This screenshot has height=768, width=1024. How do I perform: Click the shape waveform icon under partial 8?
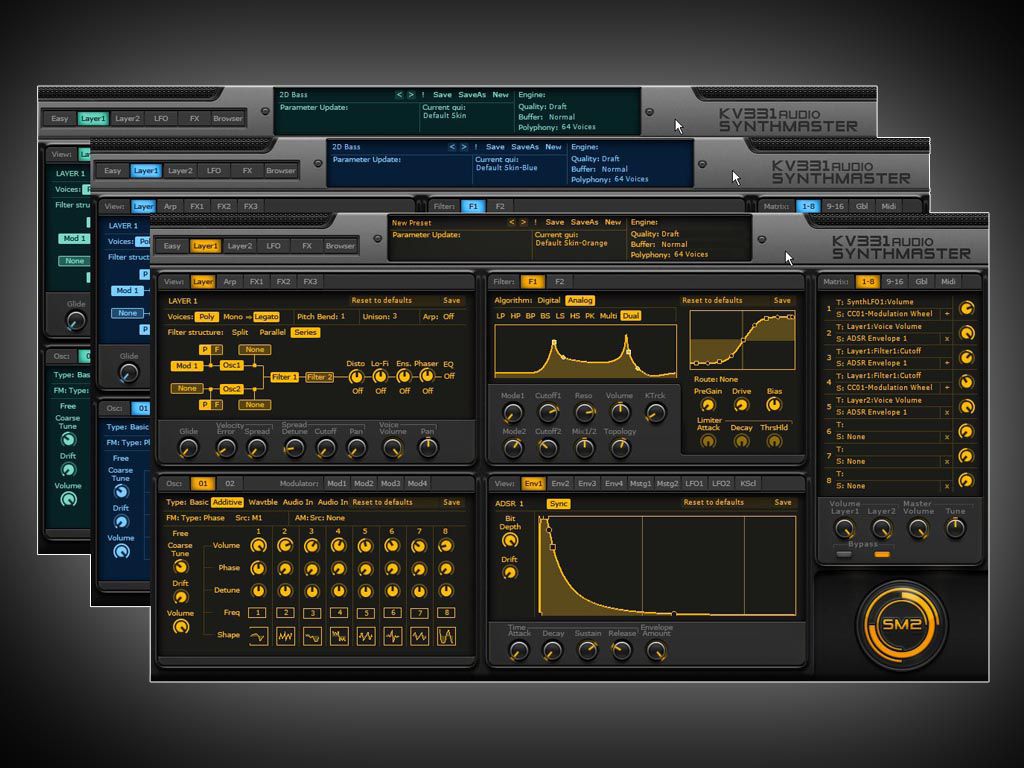pos(446,636)
